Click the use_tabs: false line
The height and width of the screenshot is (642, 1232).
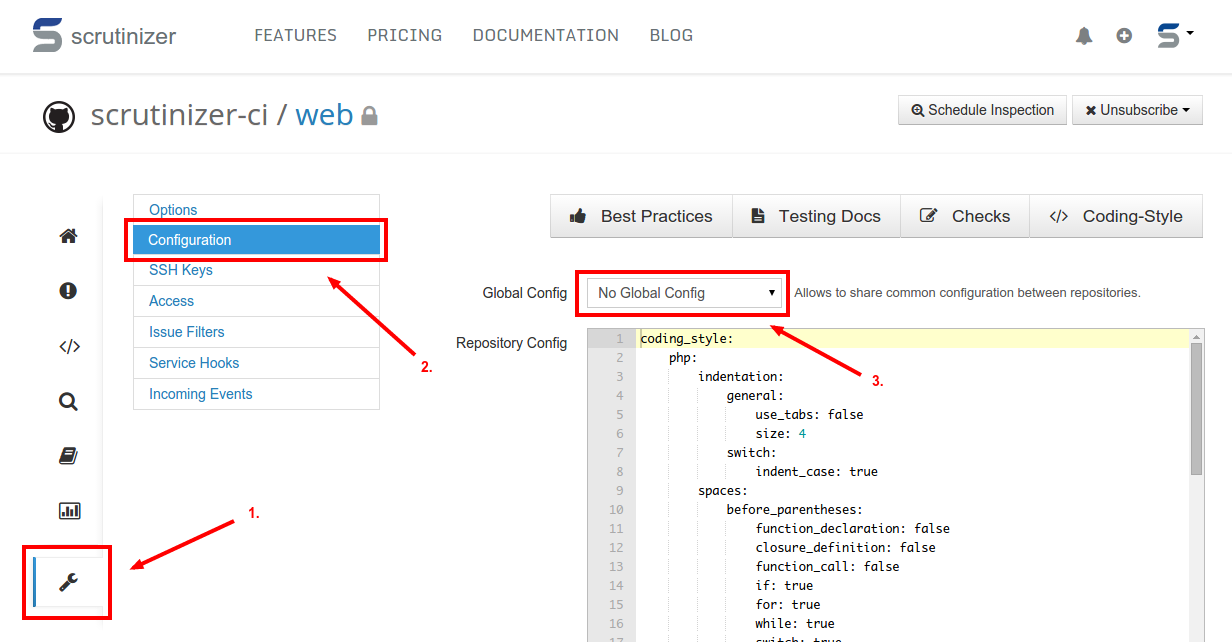point(809,415)
